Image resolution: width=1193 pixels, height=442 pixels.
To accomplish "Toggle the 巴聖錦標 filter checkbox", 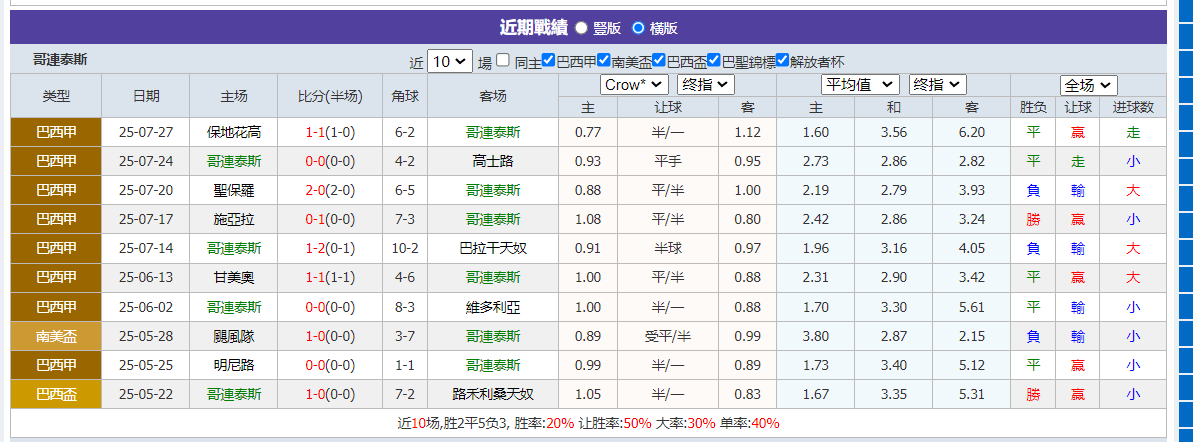I will (x=714, y=60).
